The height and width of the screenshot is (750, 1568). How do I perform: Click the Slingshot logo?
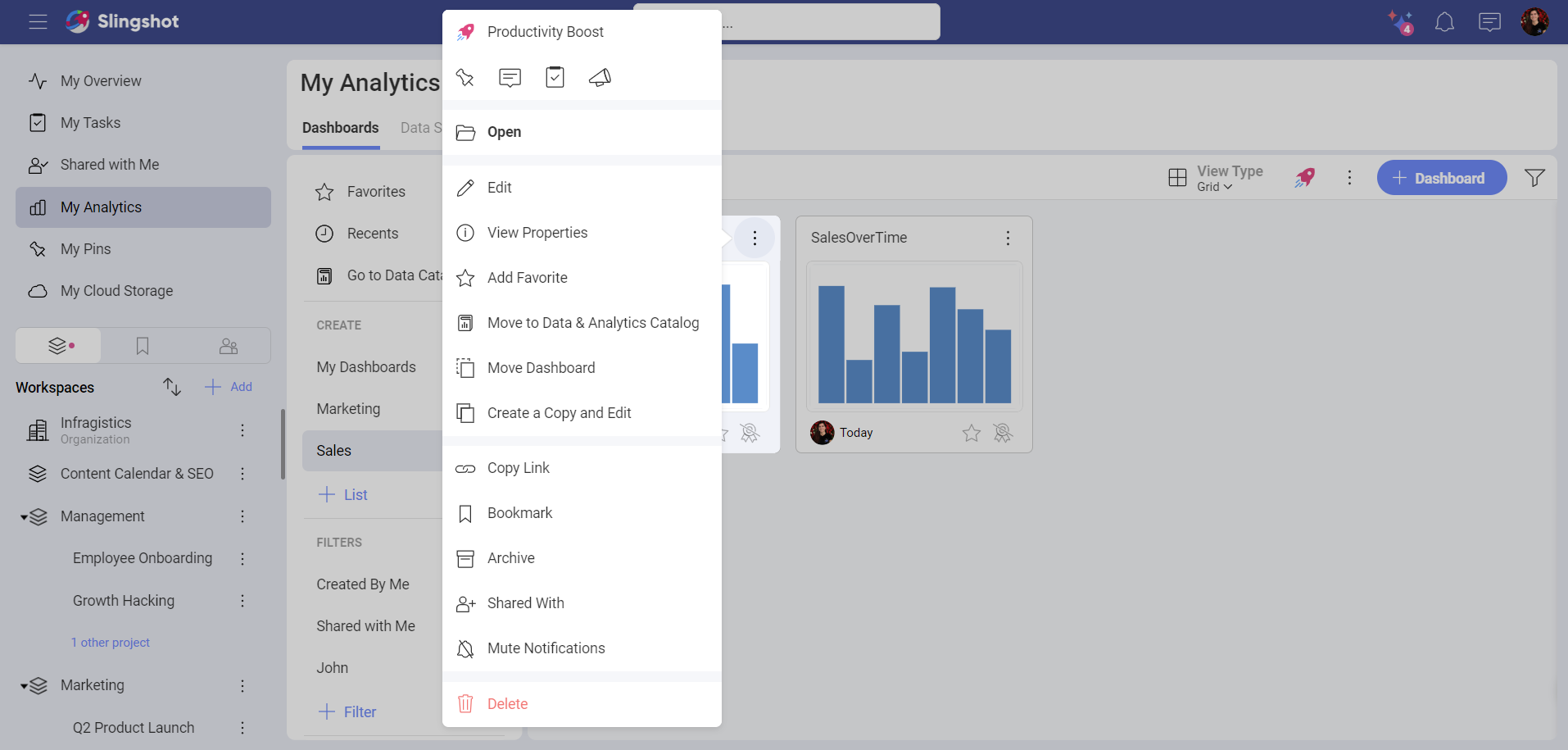(x=122, y=21)
